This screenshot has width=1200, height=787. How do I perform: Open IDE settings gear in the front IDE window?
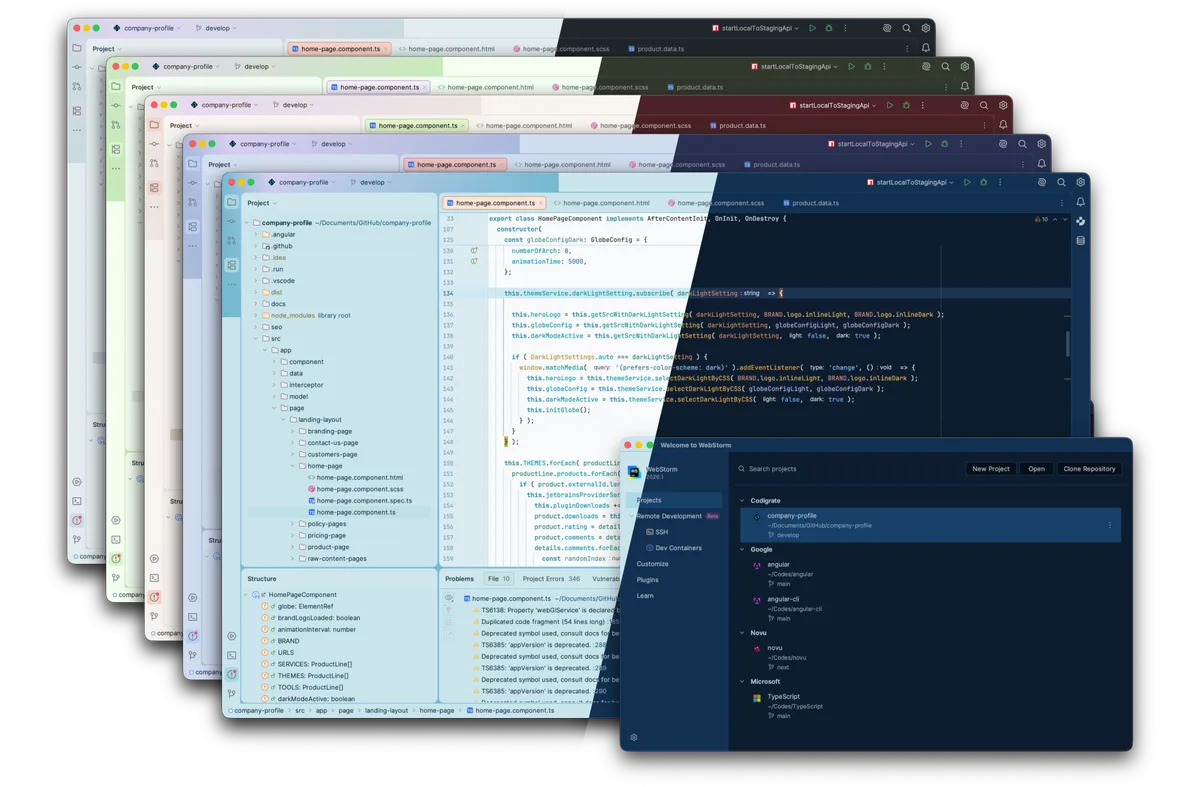coord(1080,183)
